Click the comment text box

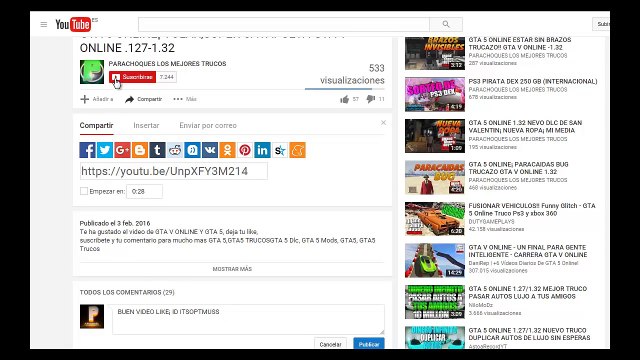248,319
